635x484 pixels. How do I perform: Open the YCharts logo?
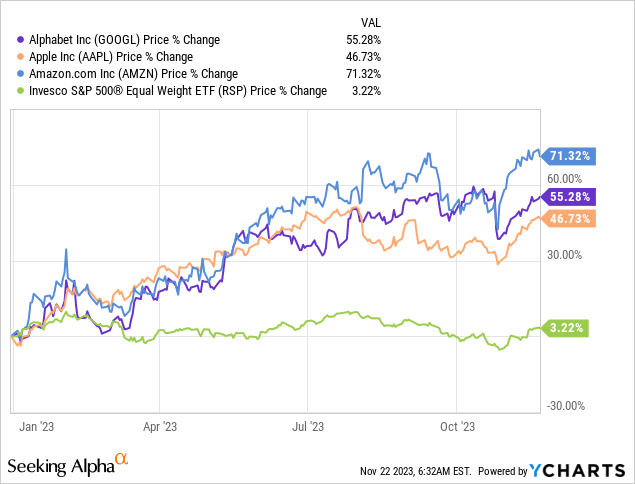point(578,469)
